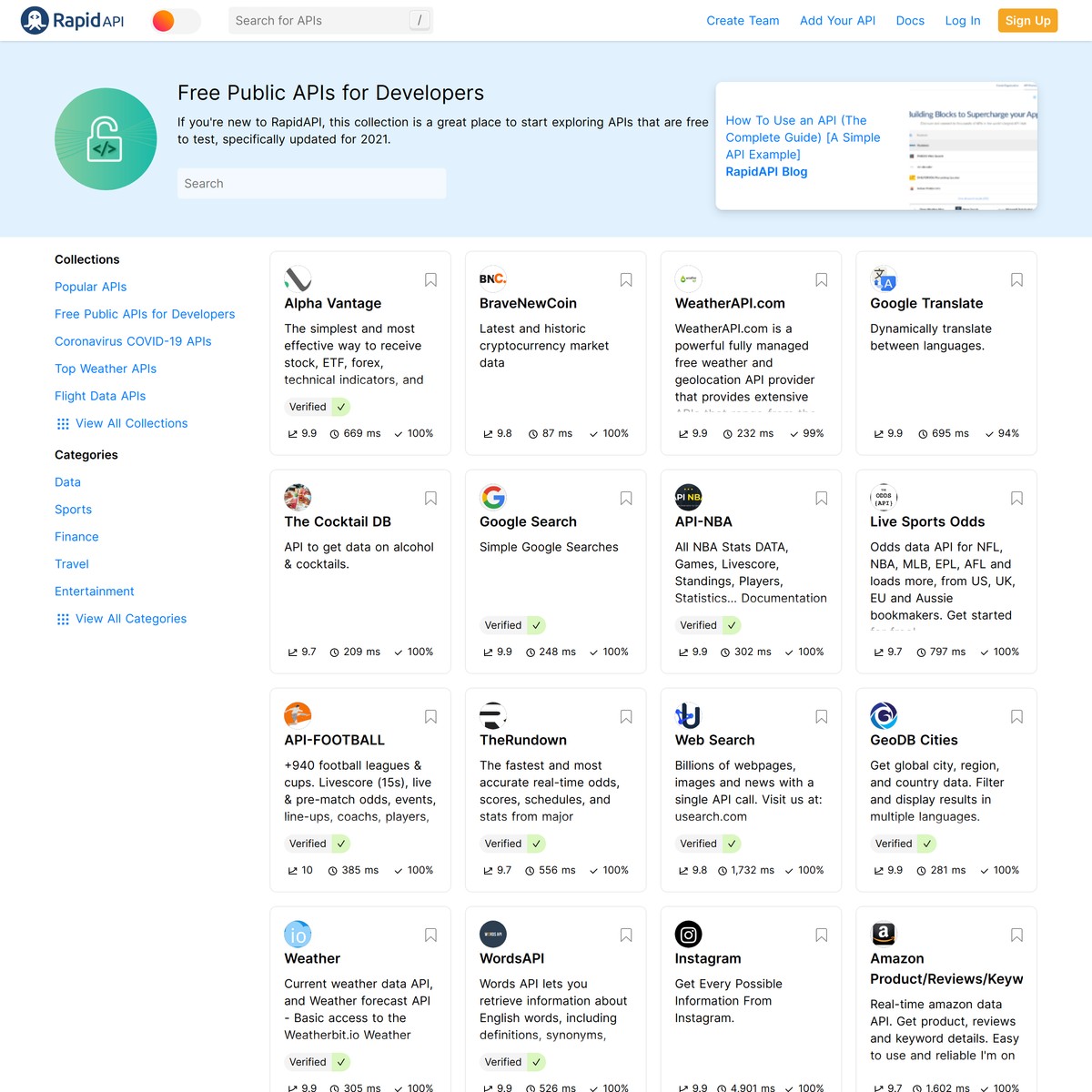Click the Live Sports Odds logo icon

(x=884, y=498)
